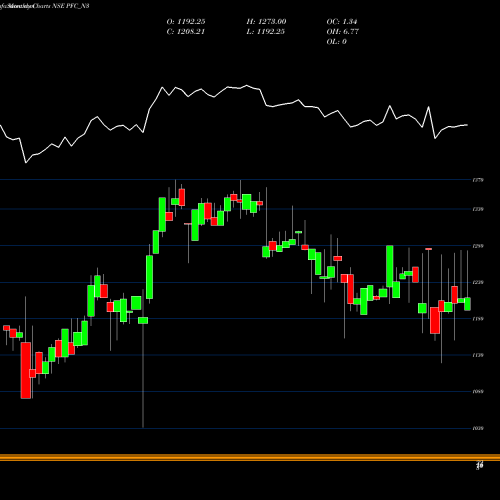Click the low value L: 1192.25

(265, 32)
